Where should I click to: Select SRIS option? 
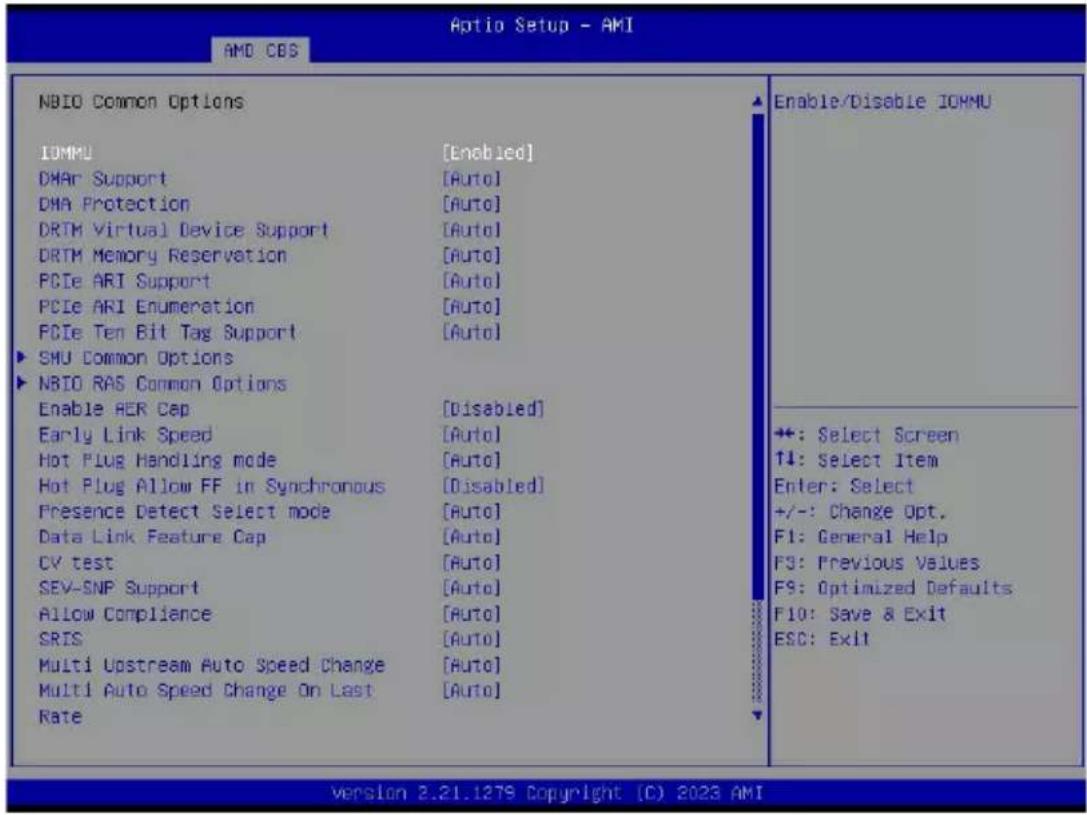point(60,640)
